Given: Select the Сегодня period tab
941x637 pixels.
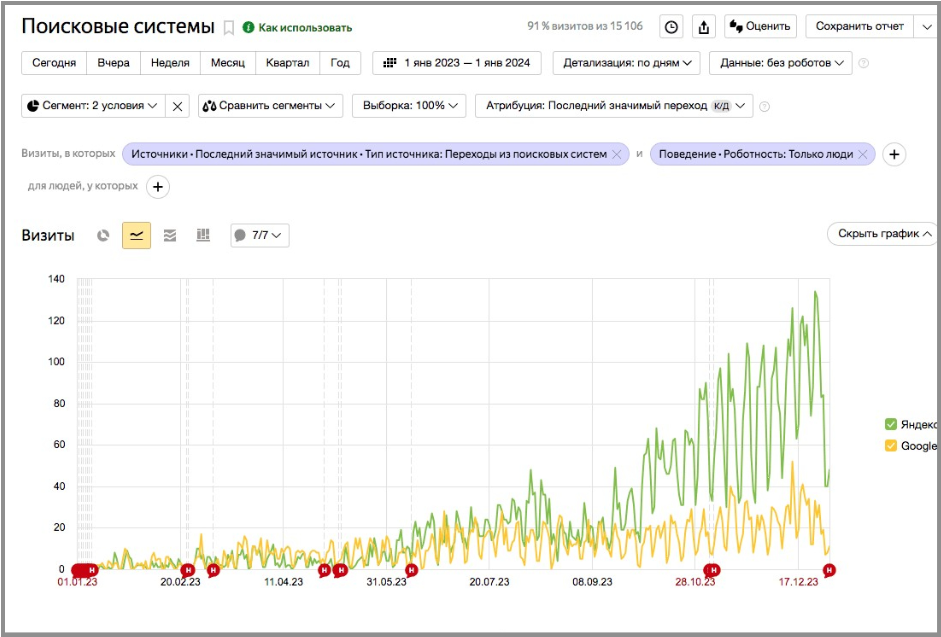Looking at the screenshot, I should coord(54,63).
